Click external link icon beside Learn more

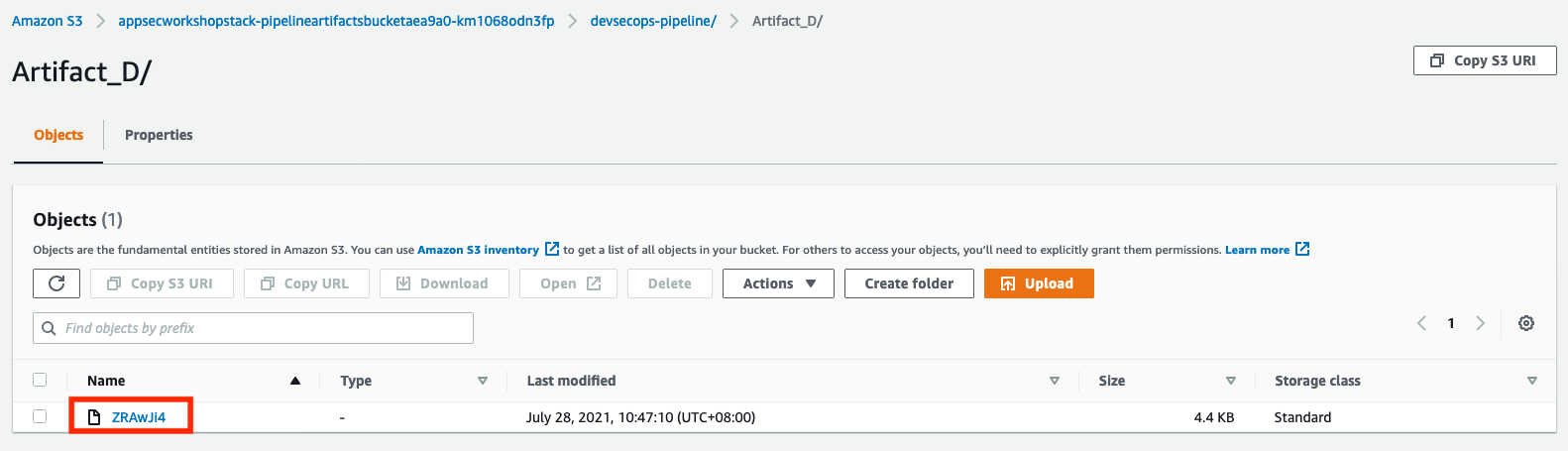pyautogui.click(x=1302, y=249)
